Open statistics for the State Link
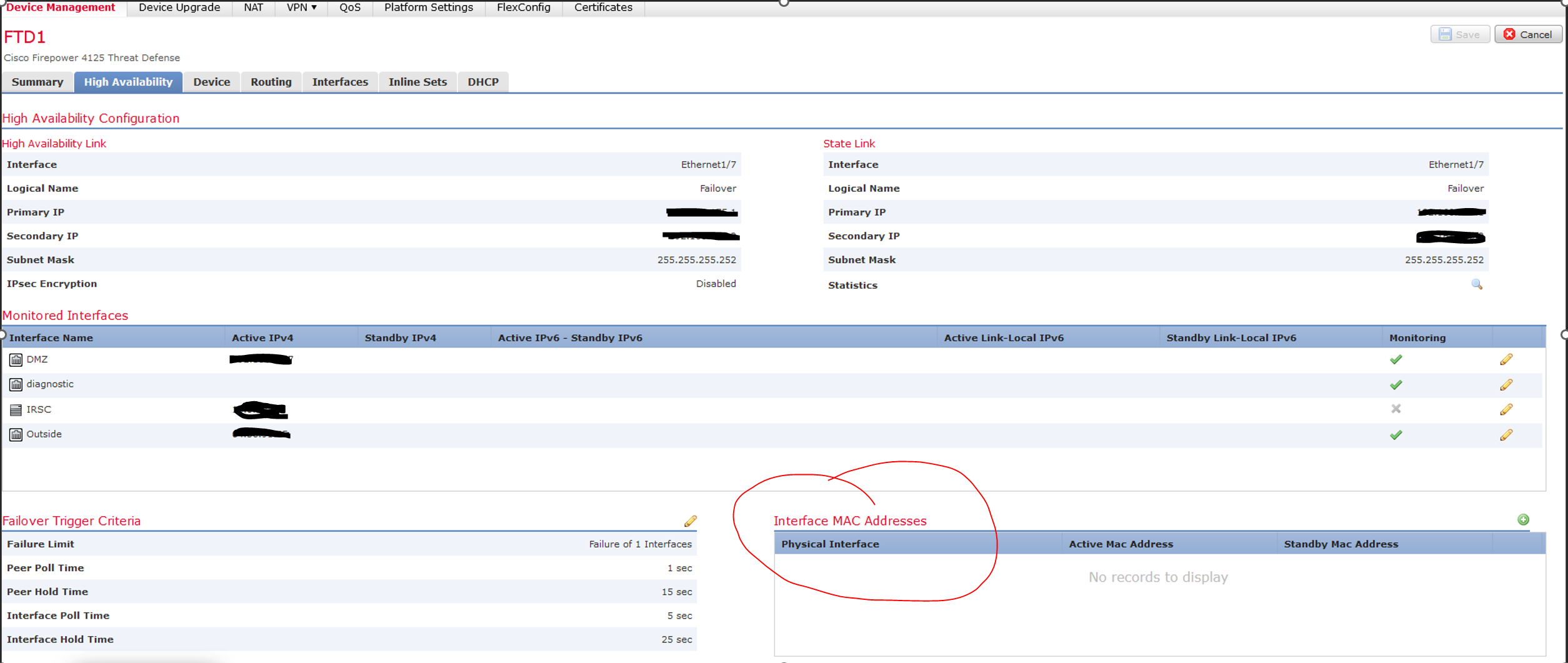This screenshot has width=1568, height=663. 1477,284
